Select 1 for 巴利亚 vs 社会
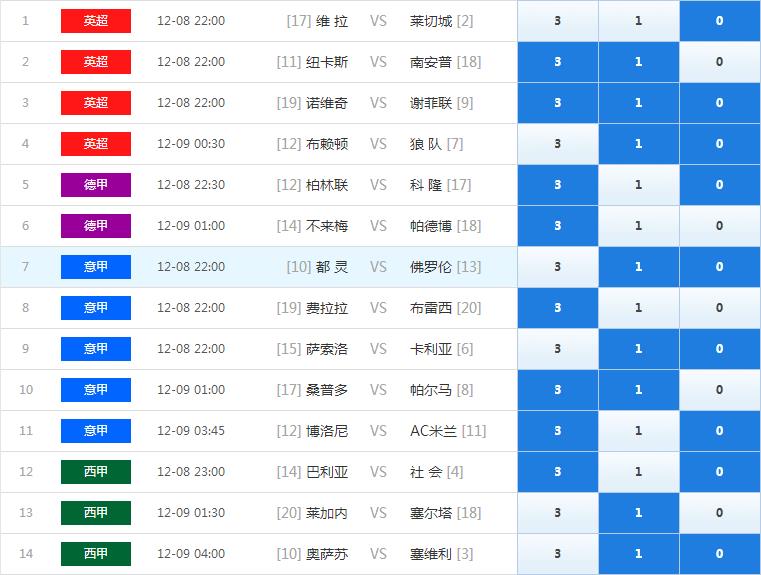The width and height of the screenshot is (761, 575). point(639,472)
